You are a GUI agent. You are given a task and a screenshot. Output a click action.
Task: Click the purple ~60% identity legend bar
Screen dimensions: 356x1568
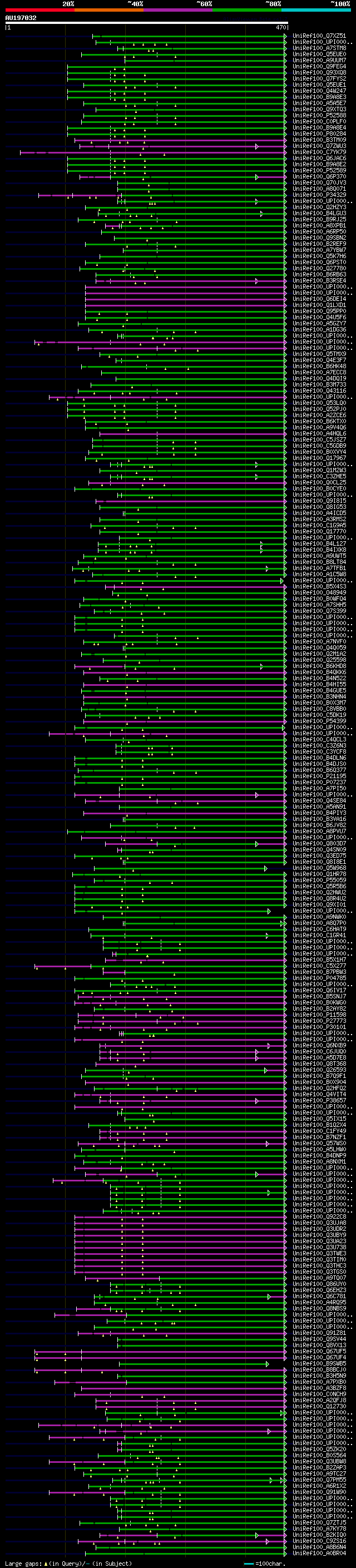pyautogui.click(x=179, y=10)
